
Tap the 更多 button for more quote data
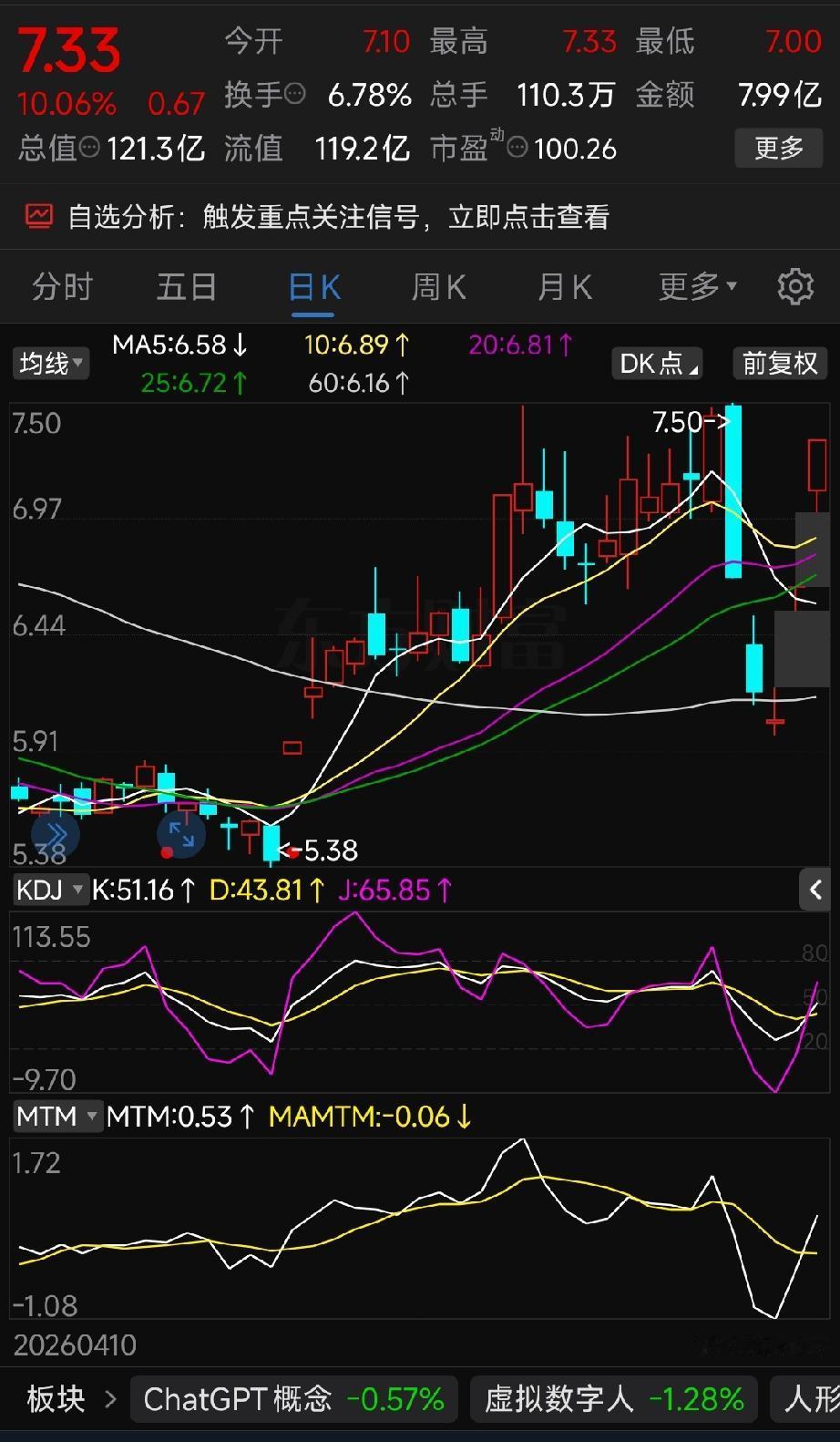[x=779, y=148]
